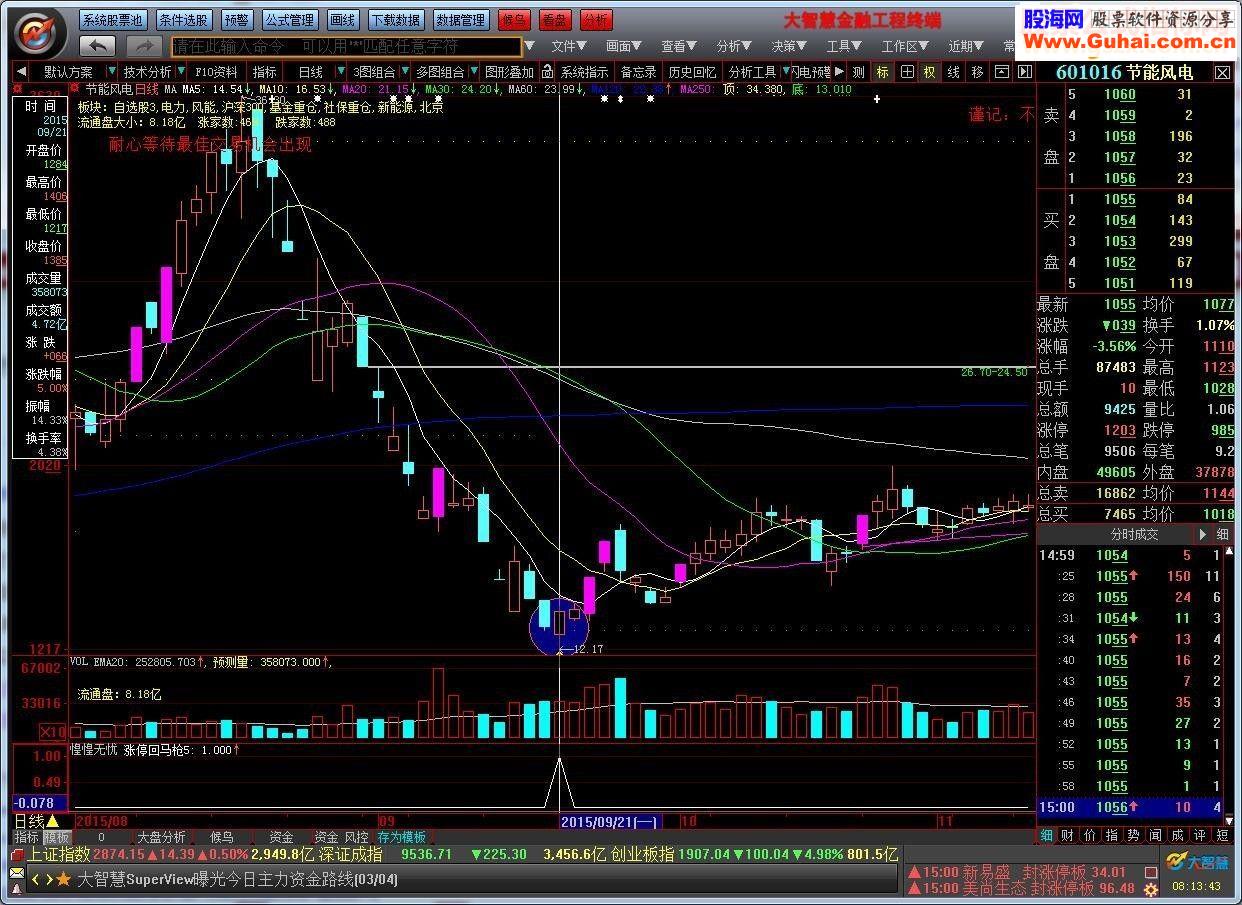Open the 画面 menu dropdown
This screenshot has height=905, width=1242.
(x=623, y=46)
